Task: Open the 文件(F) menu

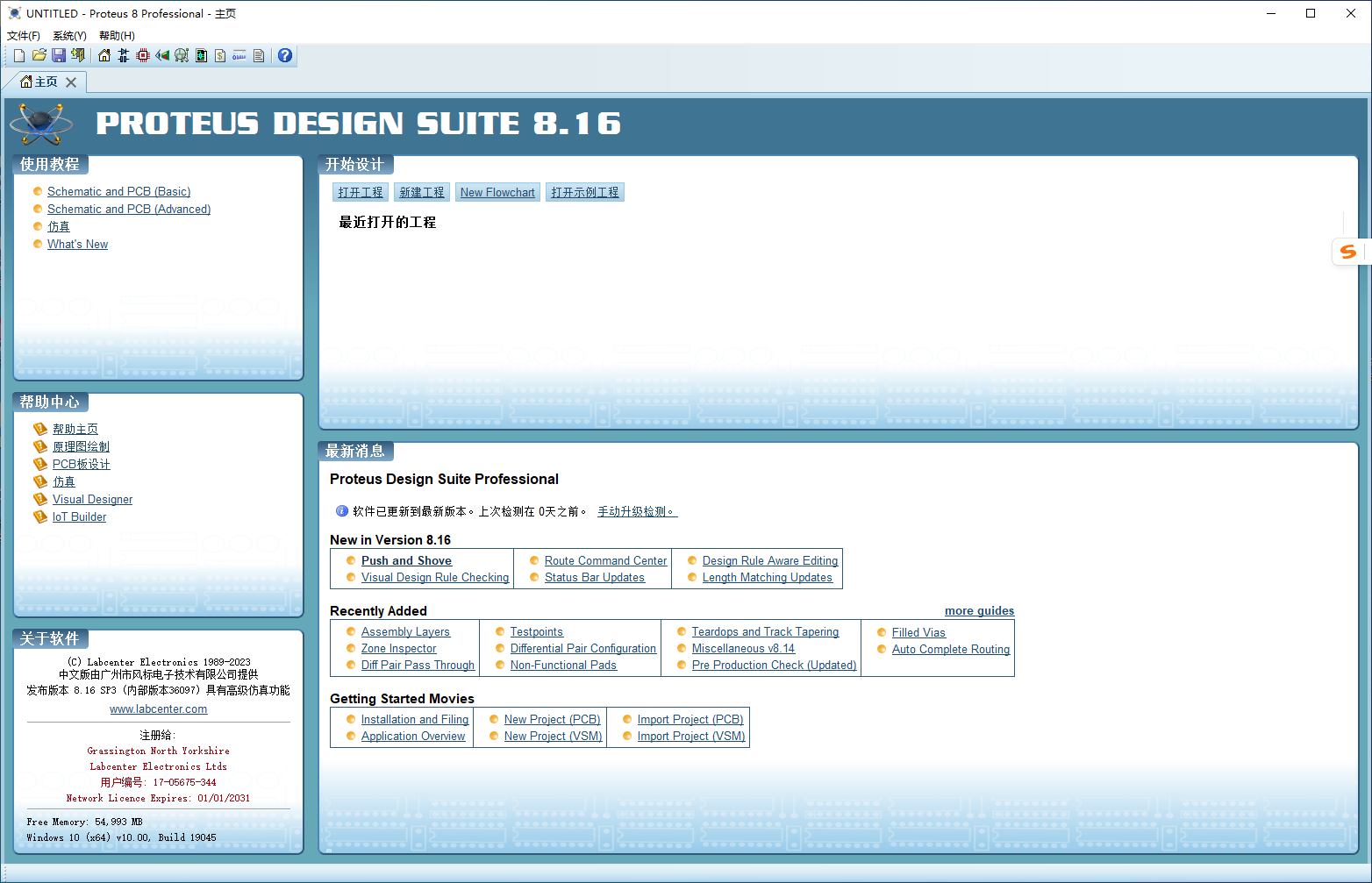Action: pyautogui.click(x=24, y=36)
